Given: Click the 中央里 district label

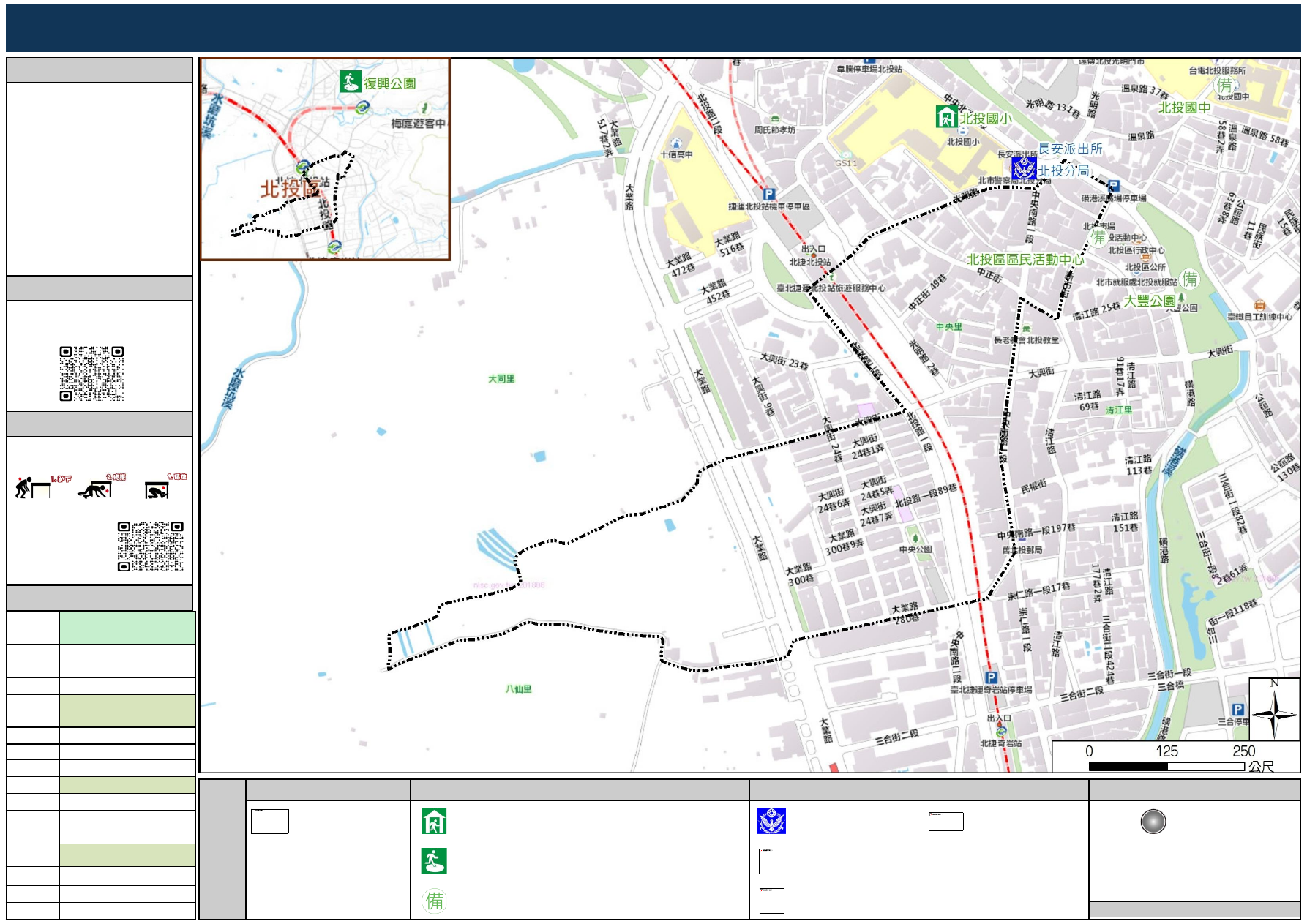Looking at the screenshot, I should (949, 327).
